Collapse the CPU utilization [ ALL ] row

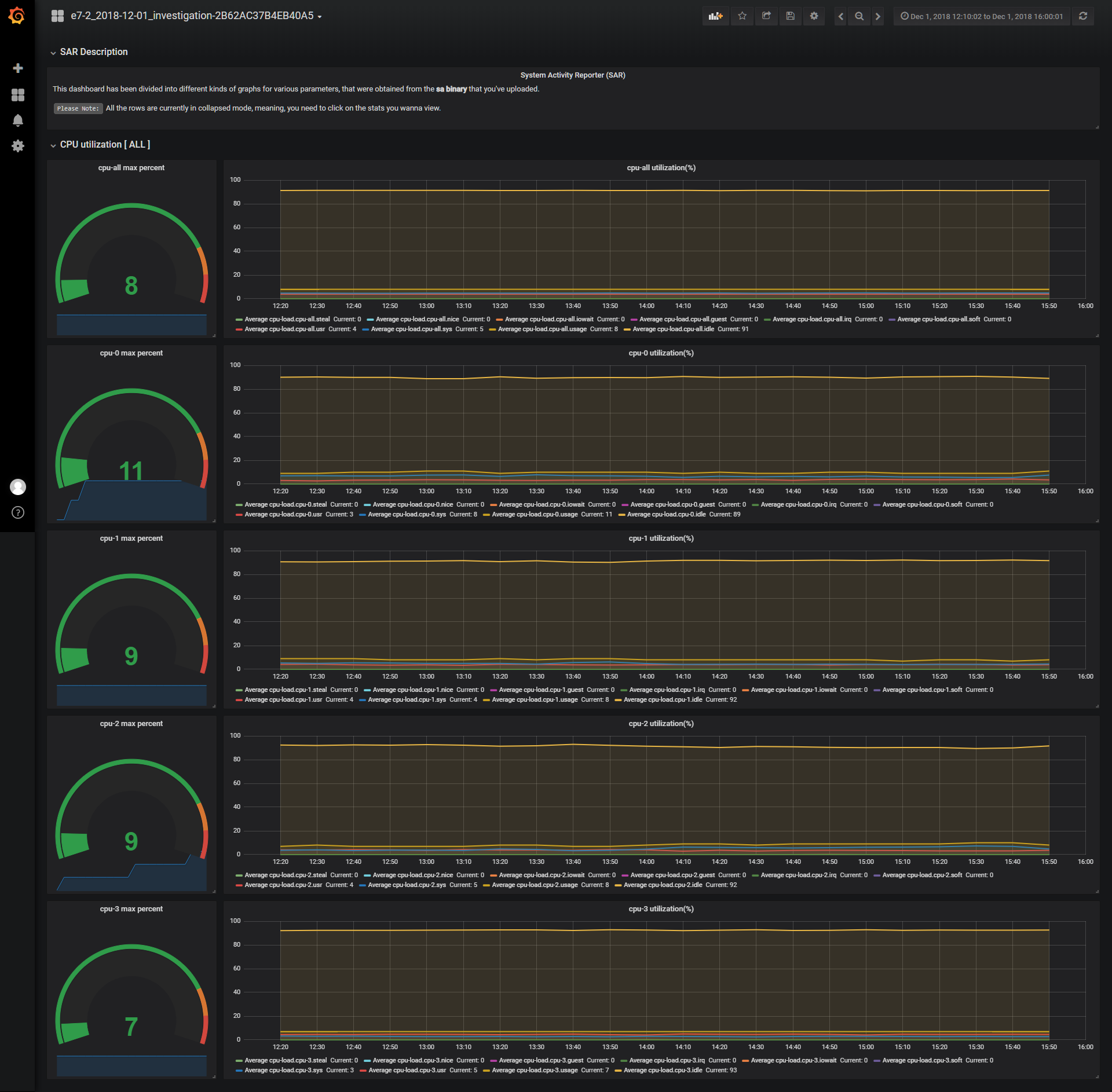click(x=104, y=145)
